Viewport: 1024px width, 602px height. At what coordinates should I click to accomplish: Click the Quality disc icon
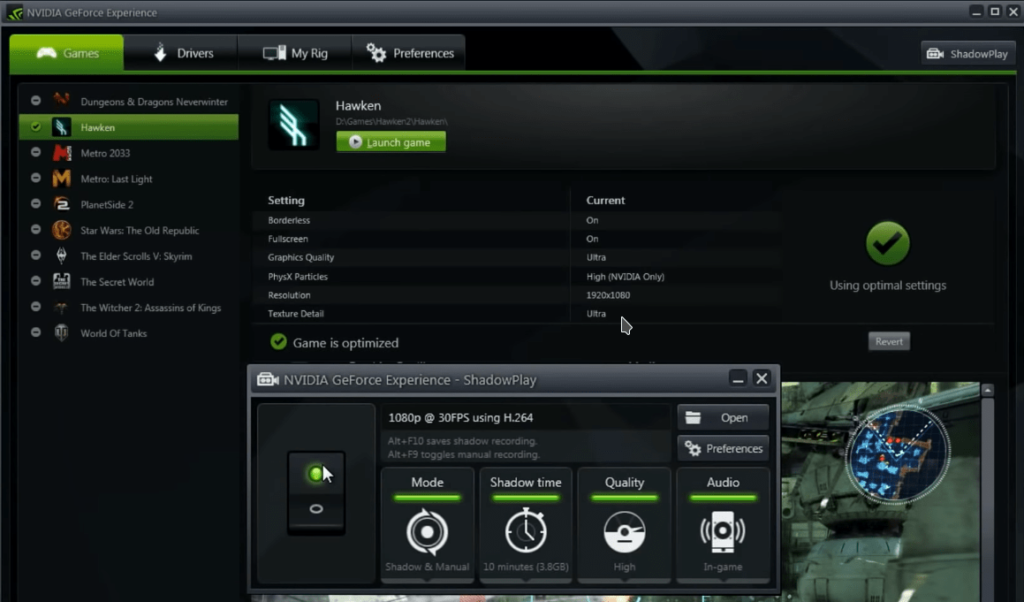[624, 531]
